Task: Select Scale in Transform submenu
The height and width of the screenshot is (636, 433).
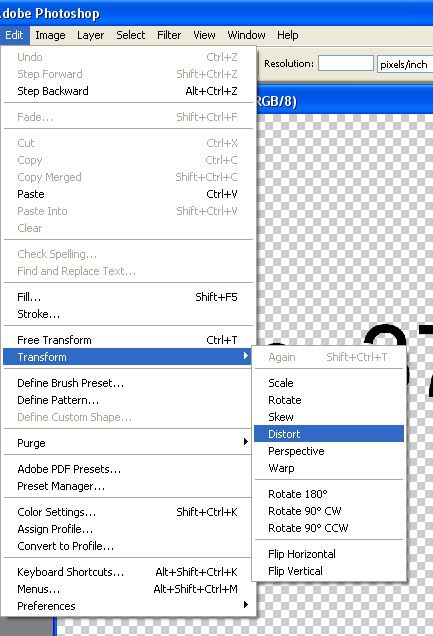Action: pos(329,383)
